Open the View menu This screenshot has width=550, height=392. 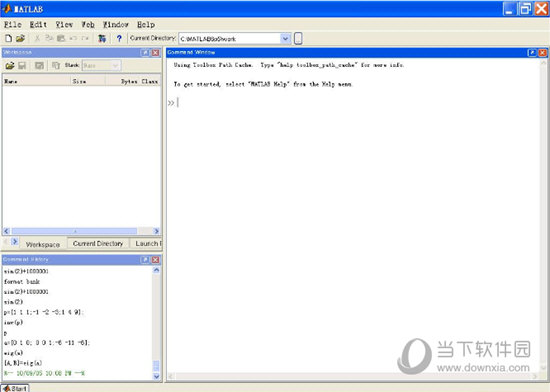64,25
